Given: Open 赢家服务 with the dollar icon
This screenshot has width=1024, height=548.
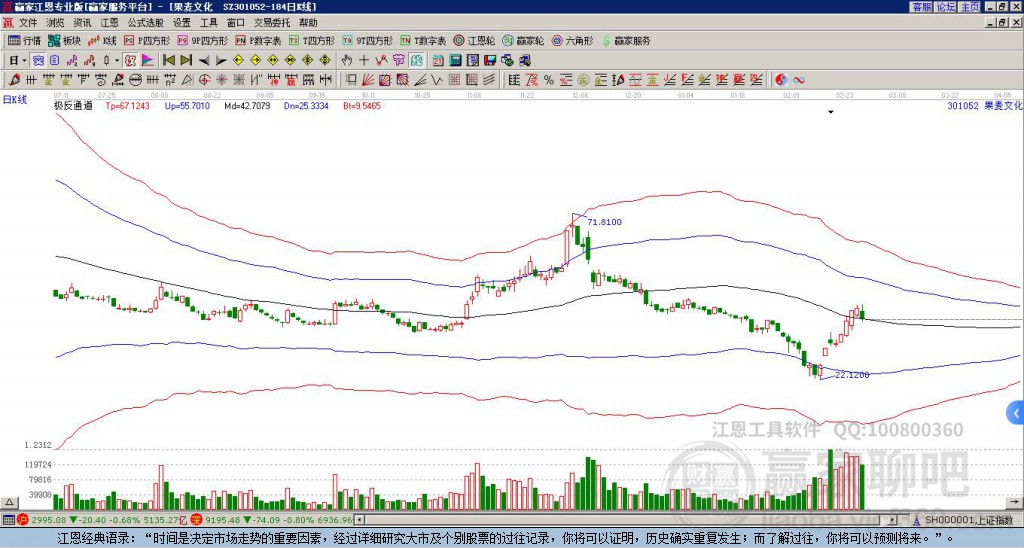Looking at the screenshot, I should pos(626,40).
